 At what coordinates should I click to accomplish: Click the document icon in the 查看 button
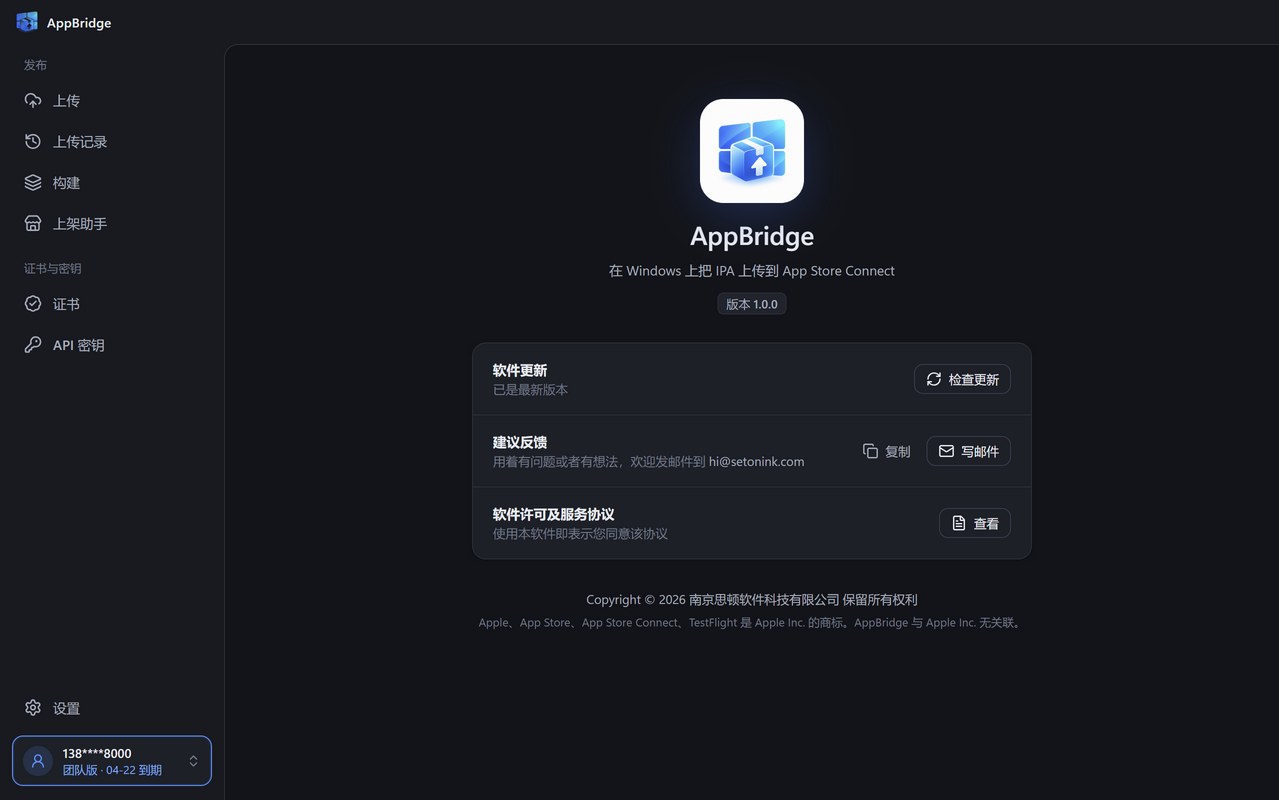[959, 523]
